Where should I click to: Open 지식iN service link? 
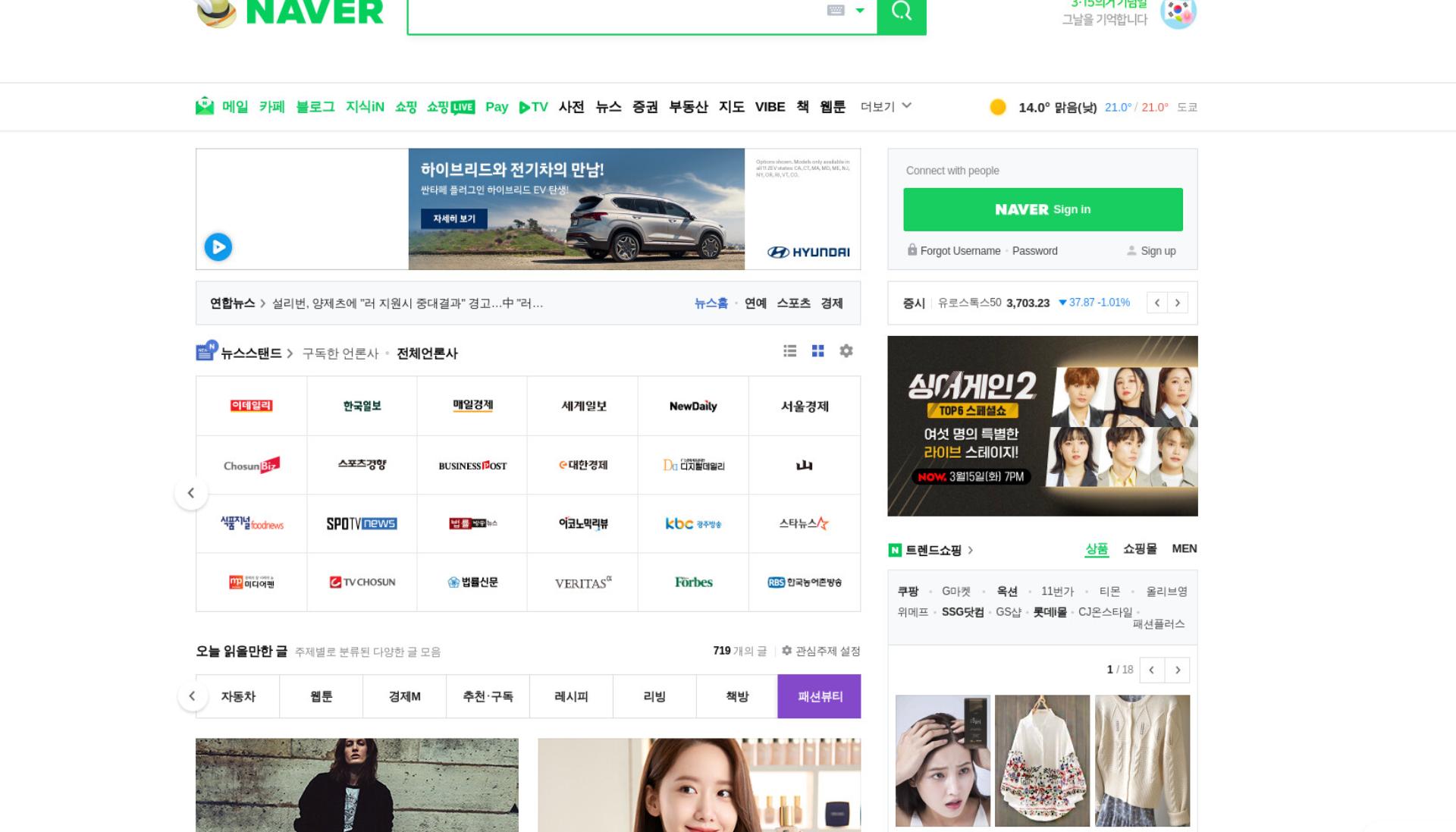tap(365, 107)
